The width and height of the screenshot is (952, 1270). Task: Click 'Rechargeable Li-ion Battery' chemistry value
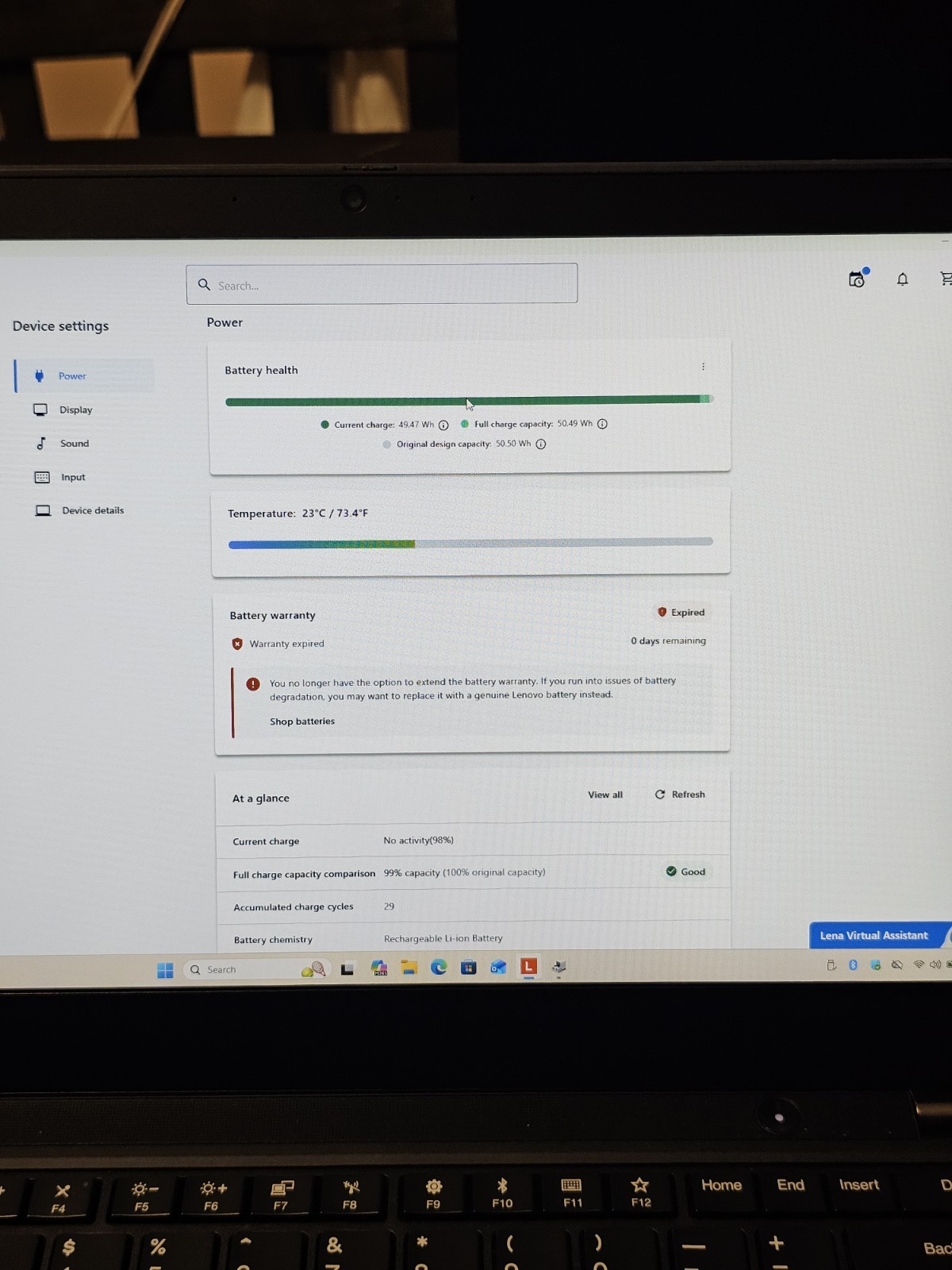point(443,938)
